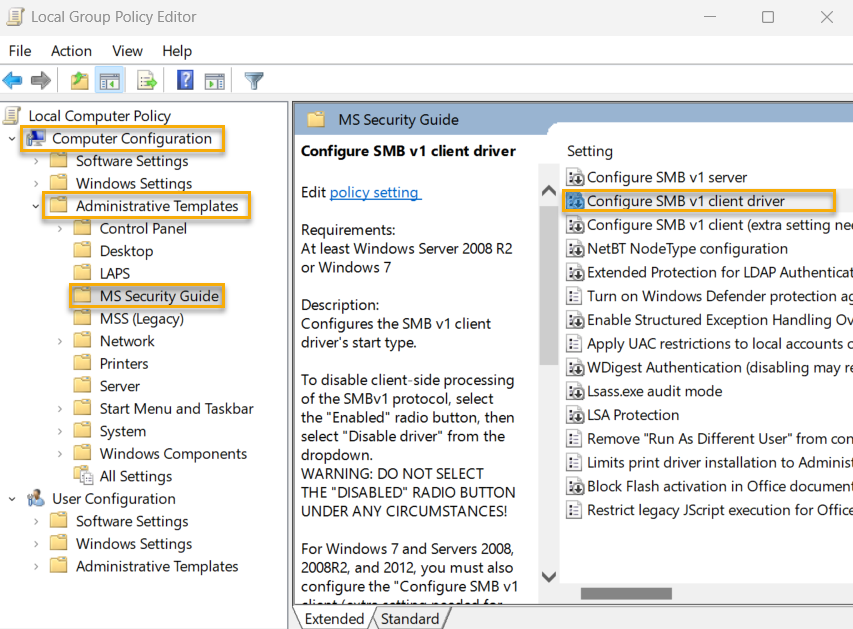853x629 pixels.
Task: Click the Export List toolbar icon
Action: click(145, 81)
